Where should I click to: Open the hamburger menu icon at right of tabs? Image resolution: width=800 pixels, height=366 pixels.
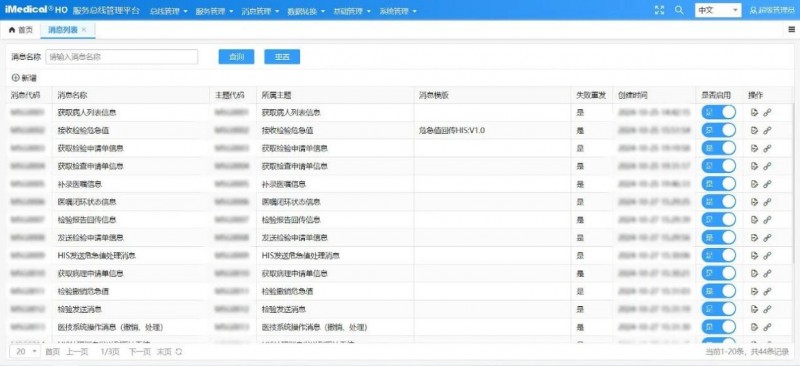pos(792,30)
